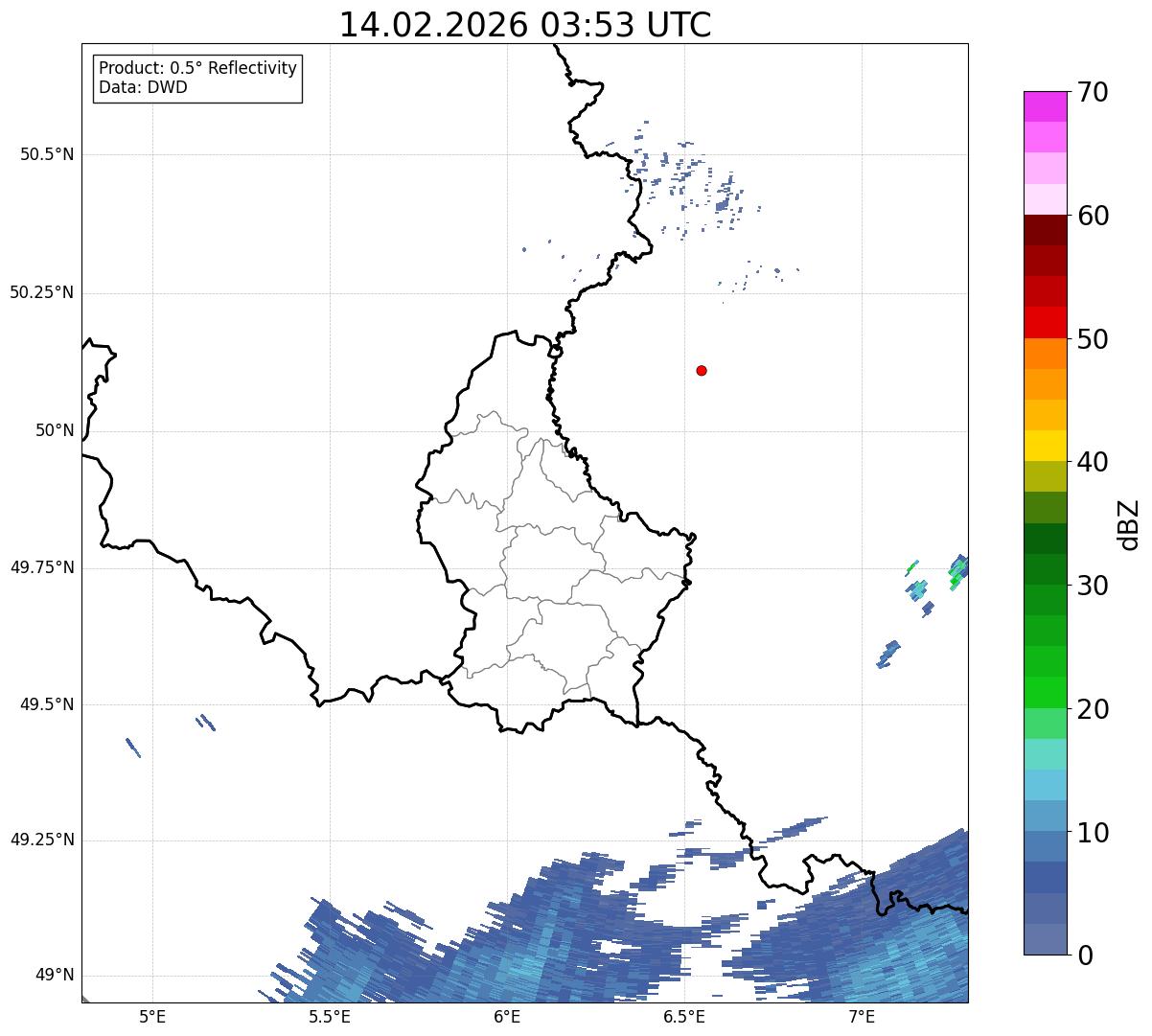Click the title 14.02.2026 03:53 UTC

[x=525, y=25]
